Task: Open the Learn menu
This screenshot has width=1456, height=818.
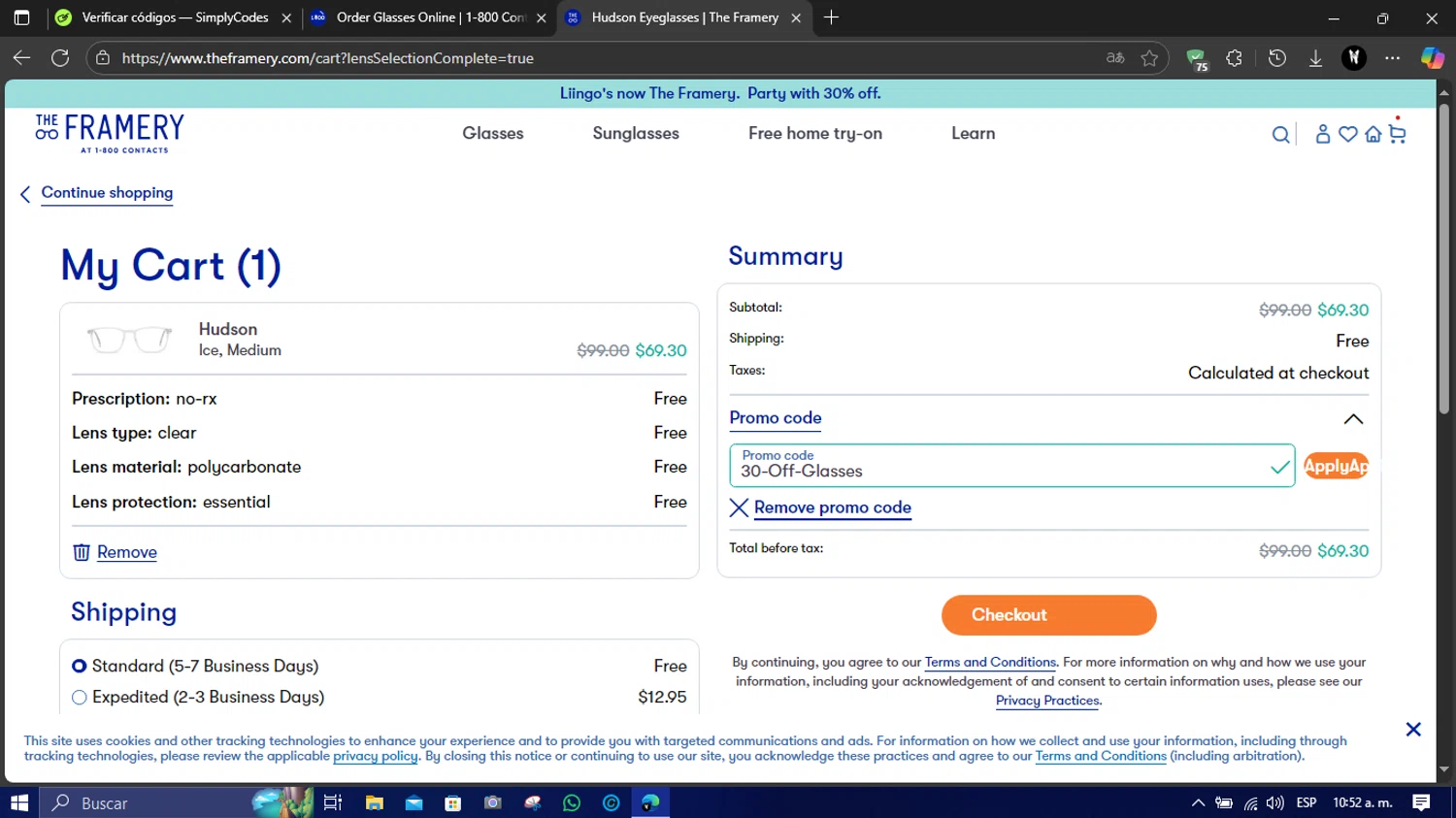Action: point(973,134)
